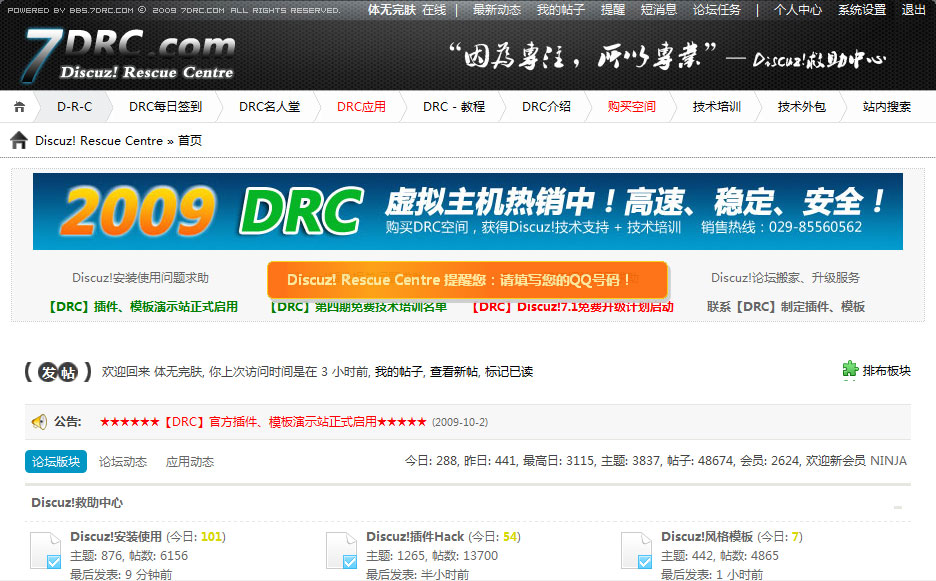Open 短消息 messages link
This screenshot has height=581, width=936.
pyautogui.click(x=658, y=10)
